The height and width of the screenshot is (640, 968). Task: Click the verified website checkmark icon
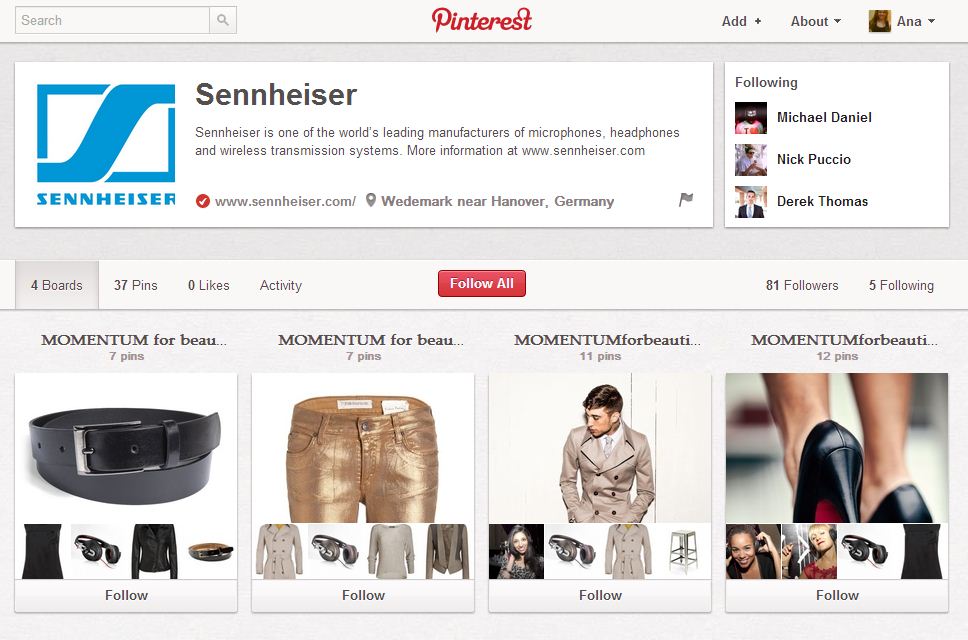click(x=202, y=201)
